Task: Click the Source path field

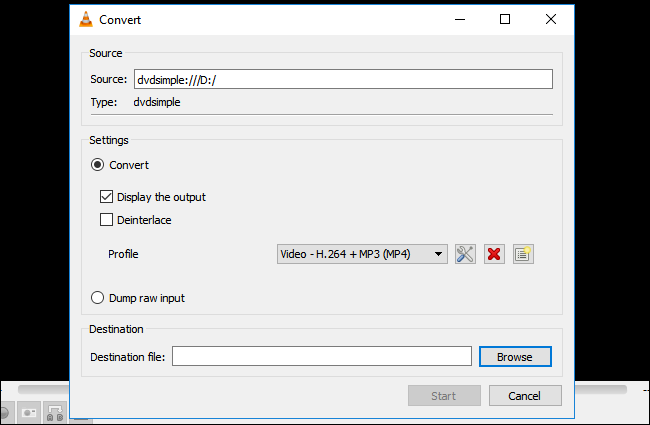Action: pos(343,79)
